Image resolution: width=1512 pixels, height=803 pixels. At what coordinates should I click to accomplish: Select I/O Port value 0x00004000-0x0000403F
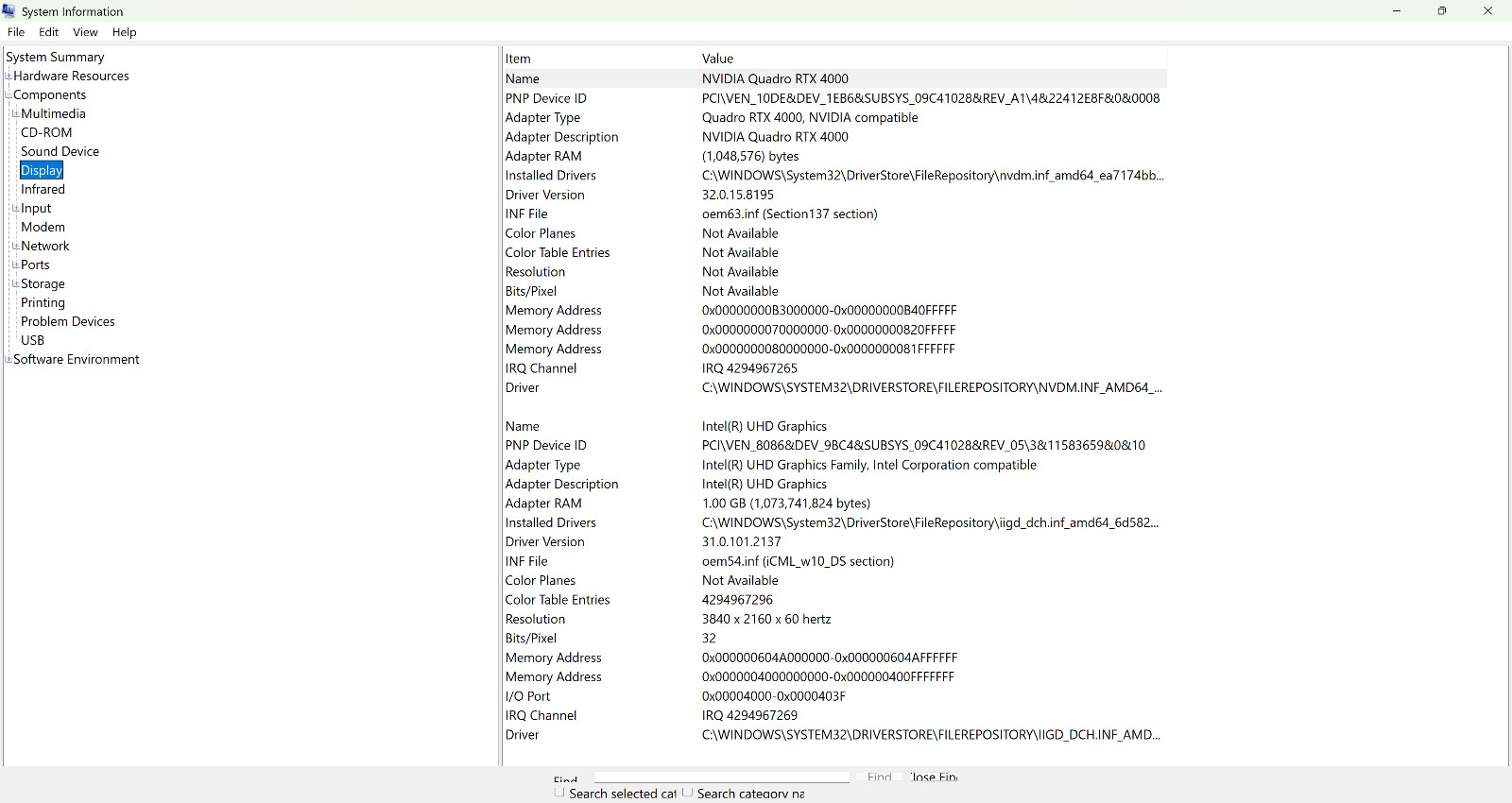click(774, 696)
